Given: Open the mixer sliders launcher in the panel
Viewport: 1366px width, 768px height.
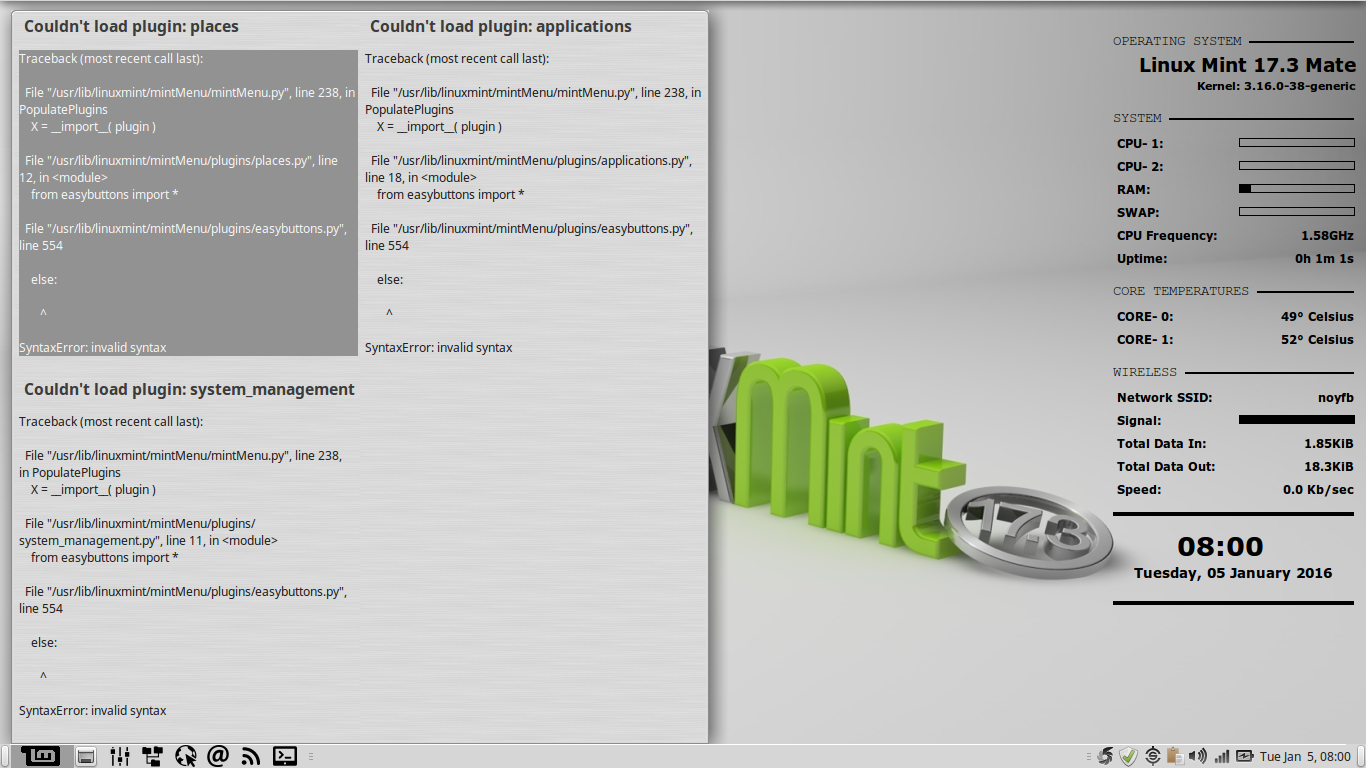Looking at the screenshot, I should (120, 756).
